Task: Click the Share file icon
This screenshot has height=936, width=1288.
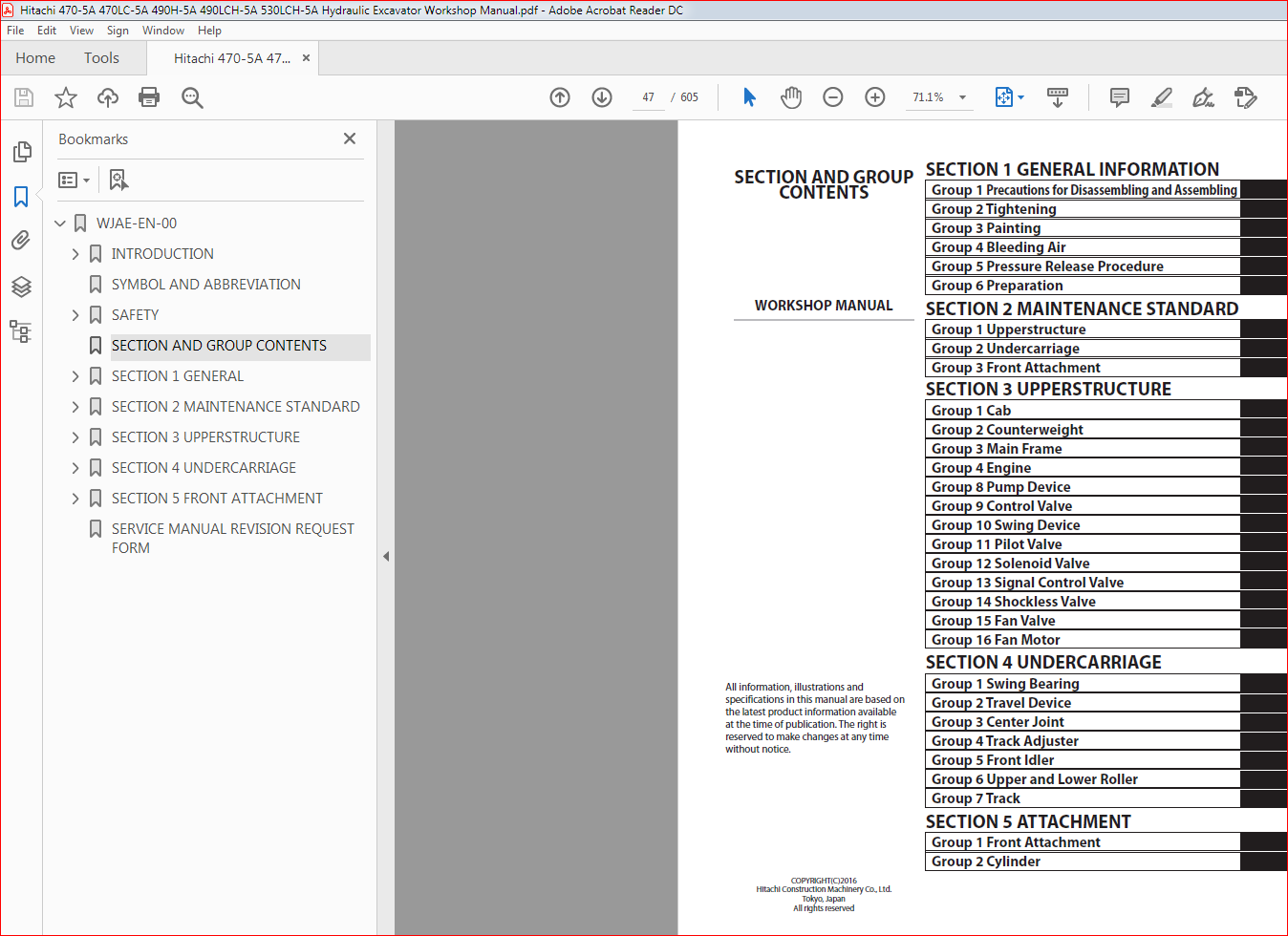Action: [1245, 97]
